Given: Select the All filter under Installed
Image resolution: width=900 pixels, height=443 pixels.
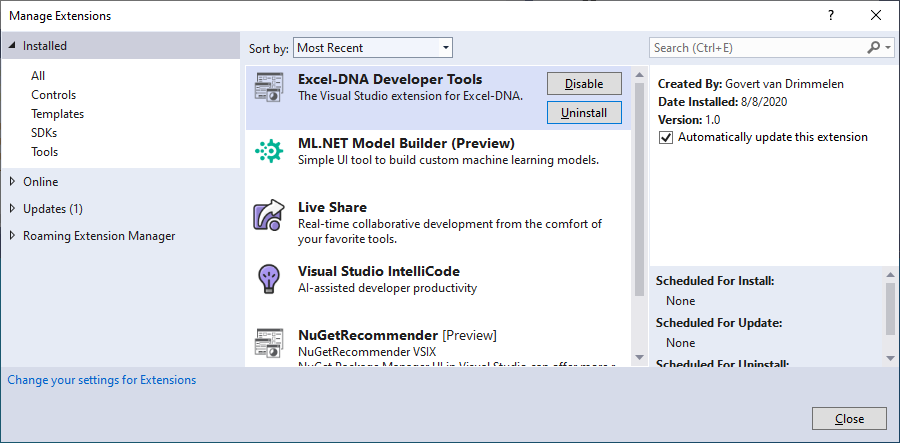Looking at the screenshot, I should 38,76.
